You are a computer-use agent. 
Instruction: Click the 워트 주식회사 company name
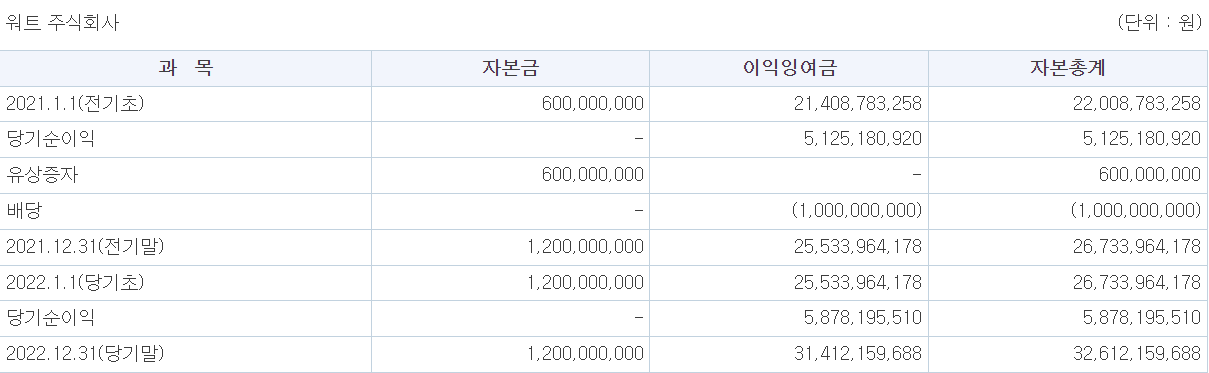coord(63,23)
